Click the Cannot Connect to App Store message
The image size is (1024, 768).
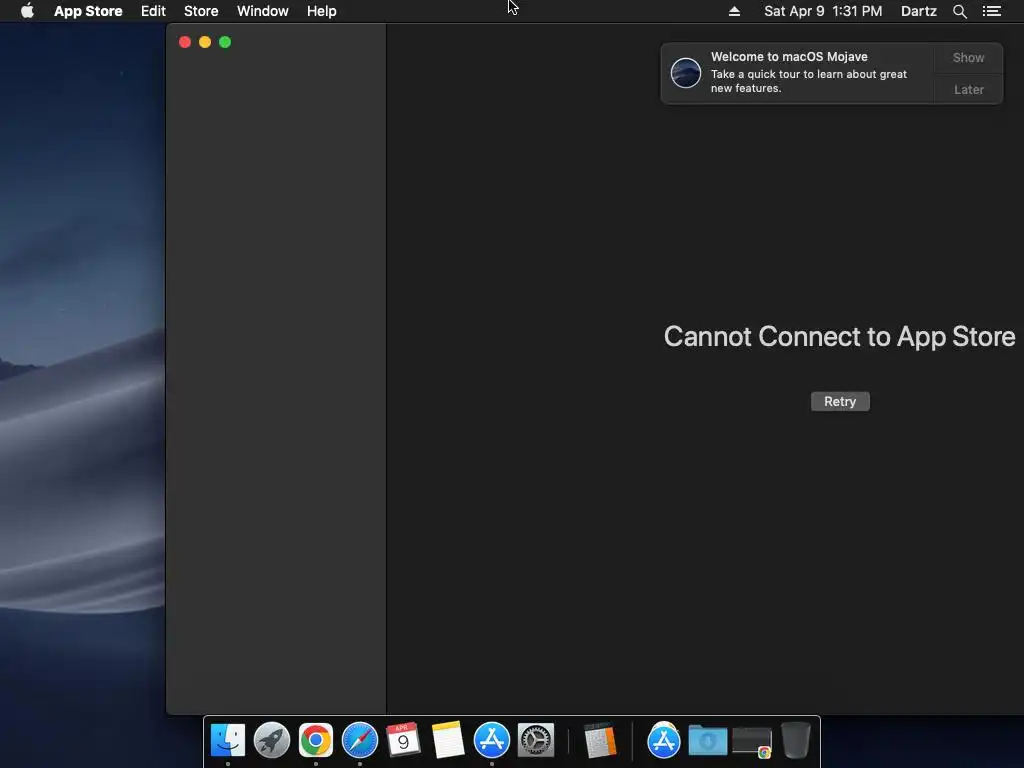coord(839,336)
